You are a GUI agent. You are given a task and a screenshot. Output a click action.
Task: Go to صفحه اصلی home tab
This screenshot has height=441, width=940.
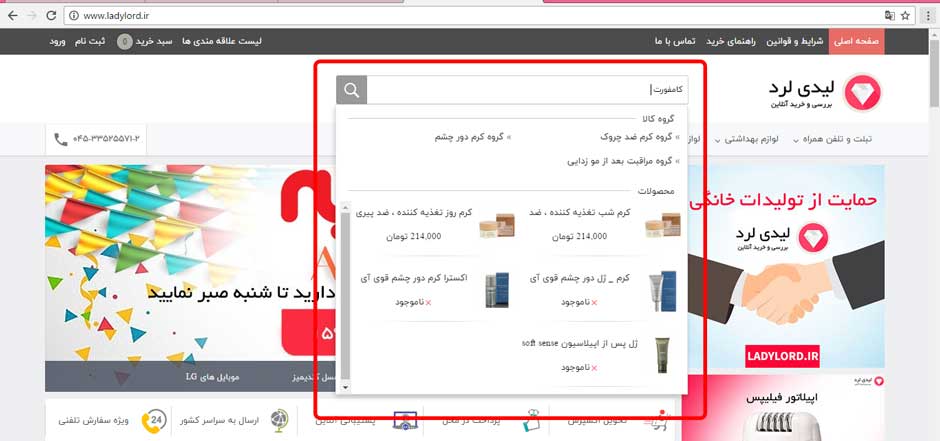pos(857,41)
